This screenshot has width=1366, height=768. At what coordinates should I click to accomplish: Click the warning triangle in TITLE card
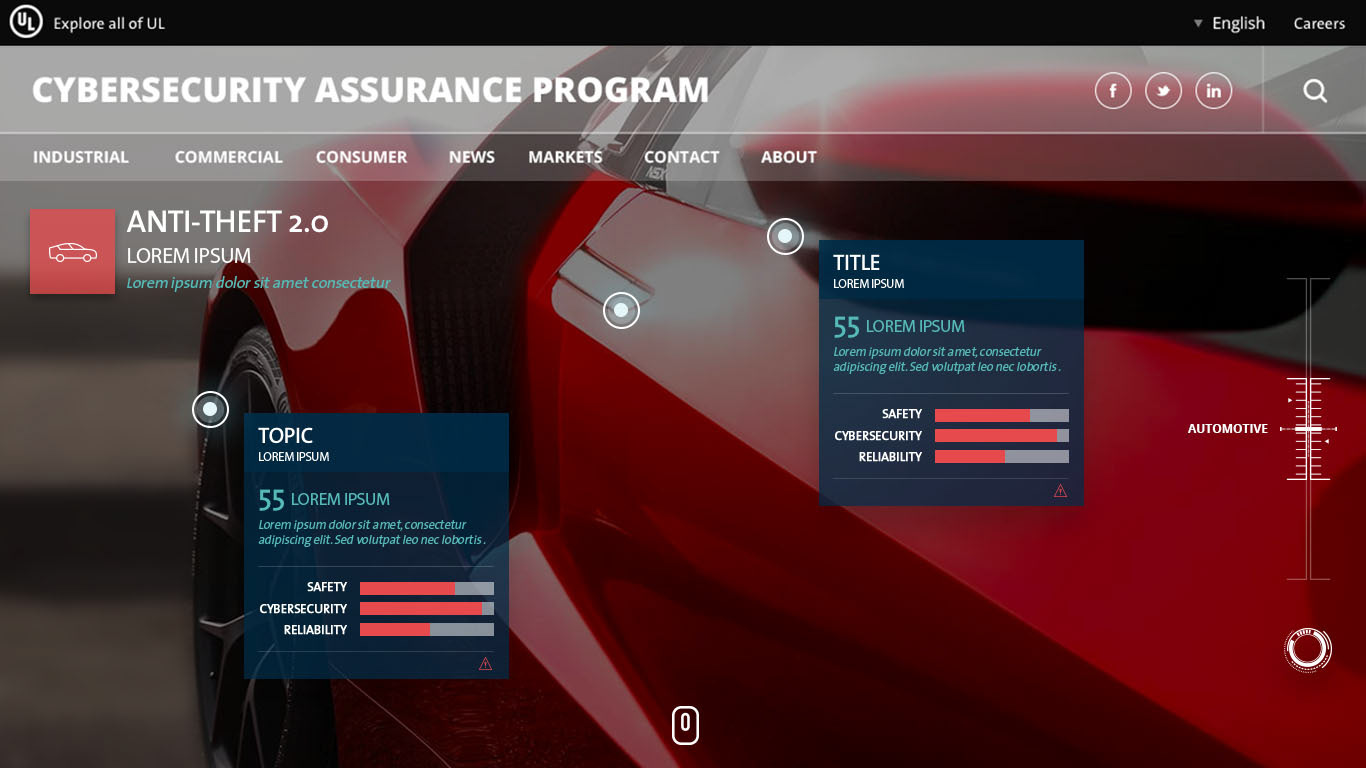click(1060, 491)
